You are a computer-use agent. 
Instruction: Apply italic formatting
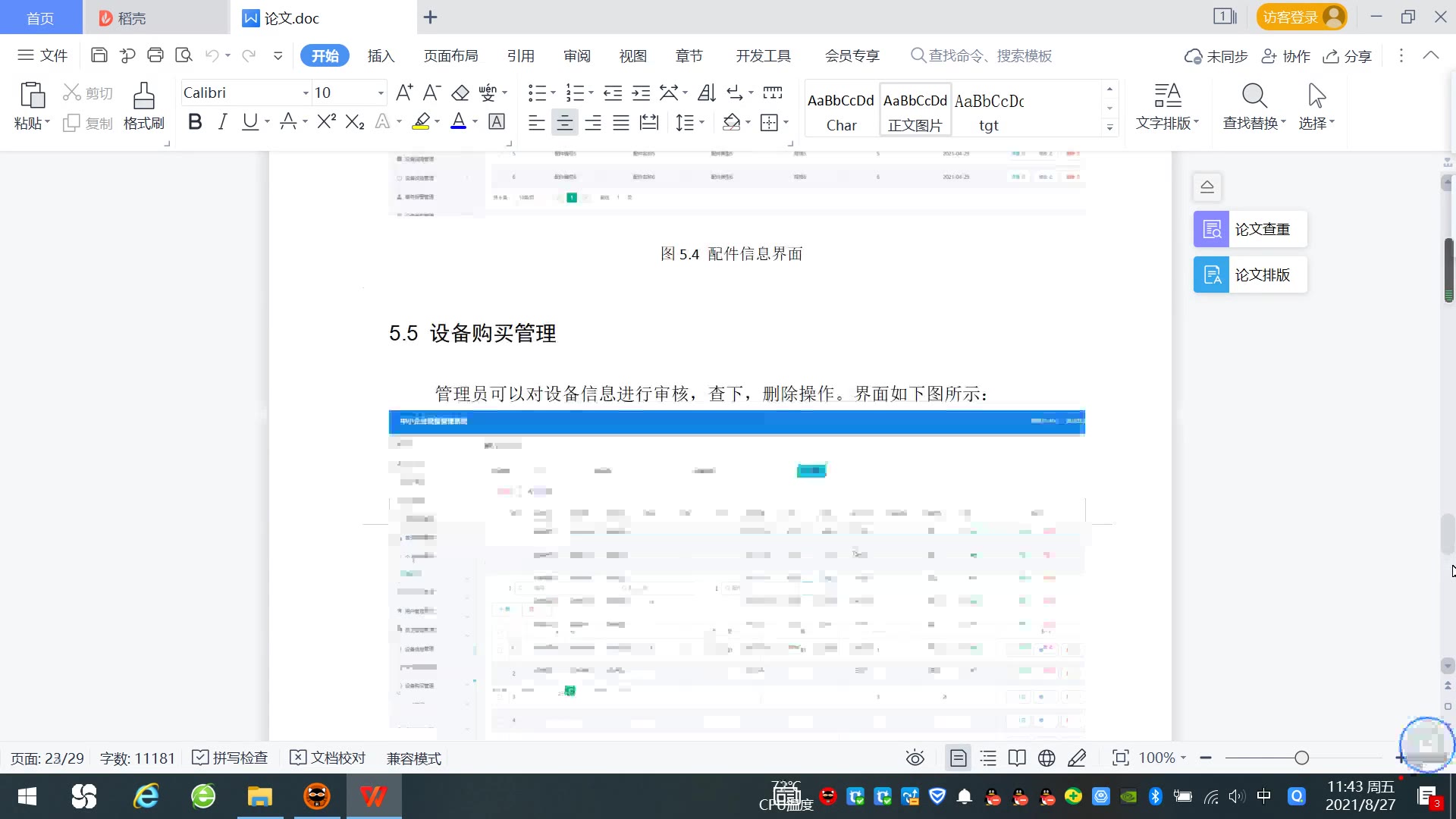(222, 122)
